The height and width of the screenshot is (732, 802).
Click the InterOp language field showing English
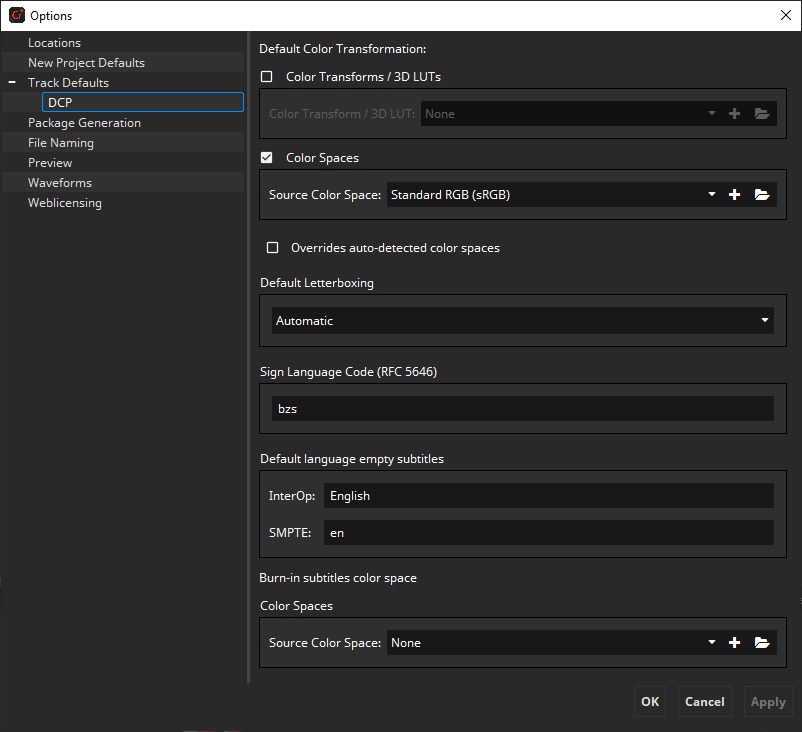(x=548, y=496)
